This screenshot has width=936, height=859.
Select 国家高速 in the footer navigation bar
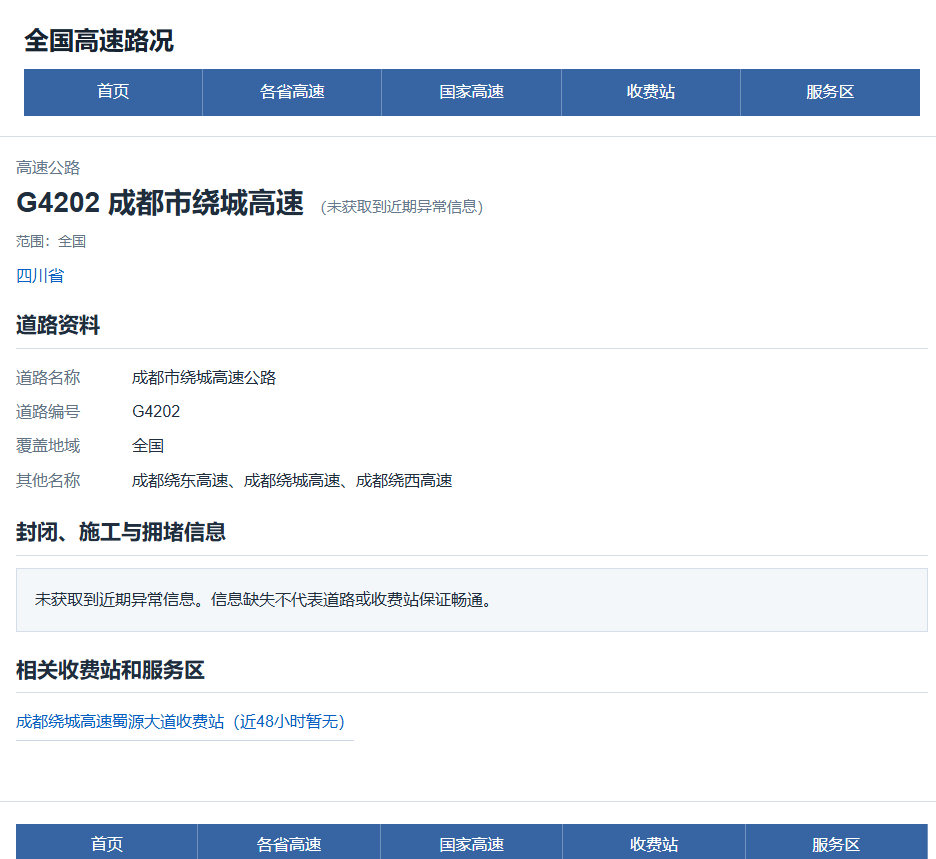pyautogui.click(x=472, y=843)
